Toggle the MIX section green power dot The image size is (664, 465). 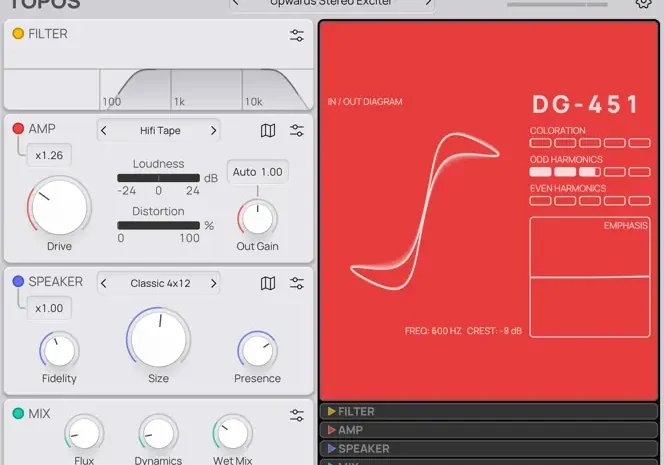[18, 413]
